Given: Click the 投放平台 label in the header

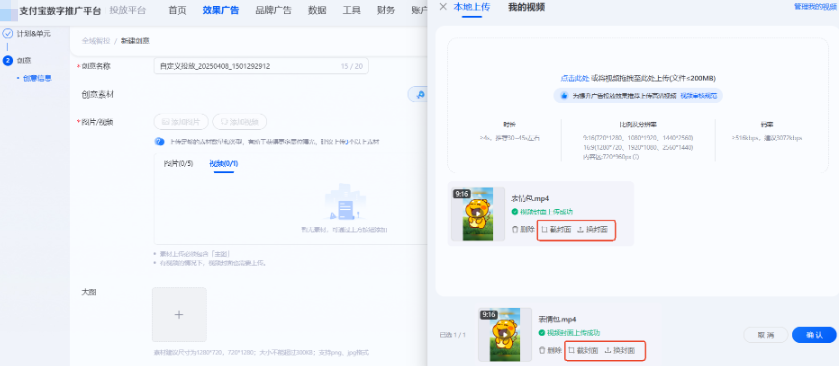Looking at the screenshot, I should coord(127,10).
